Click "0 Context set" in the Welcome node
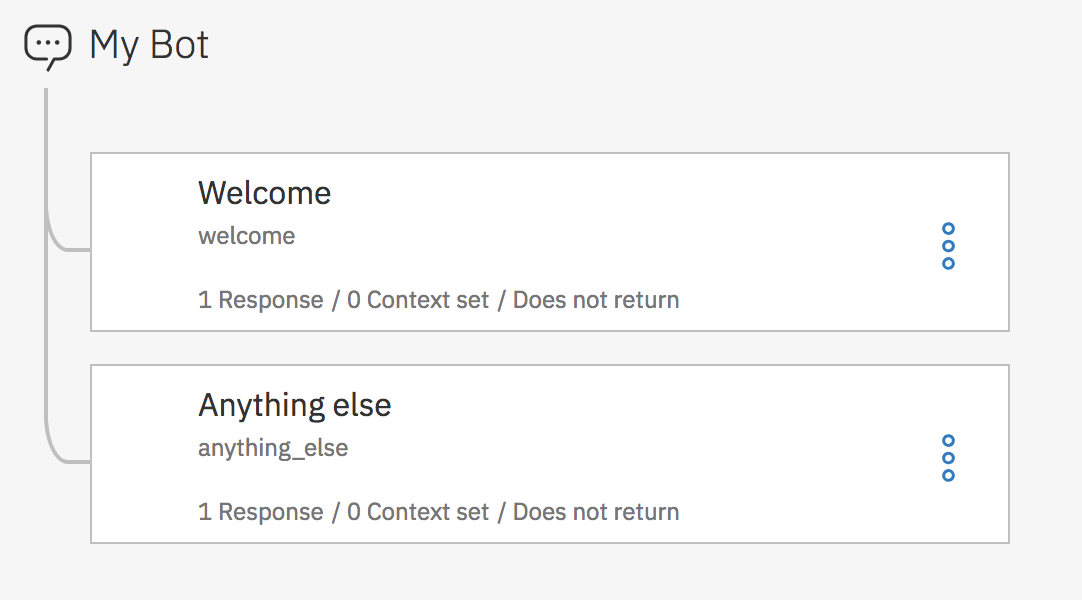 click(x=418, y=300)
